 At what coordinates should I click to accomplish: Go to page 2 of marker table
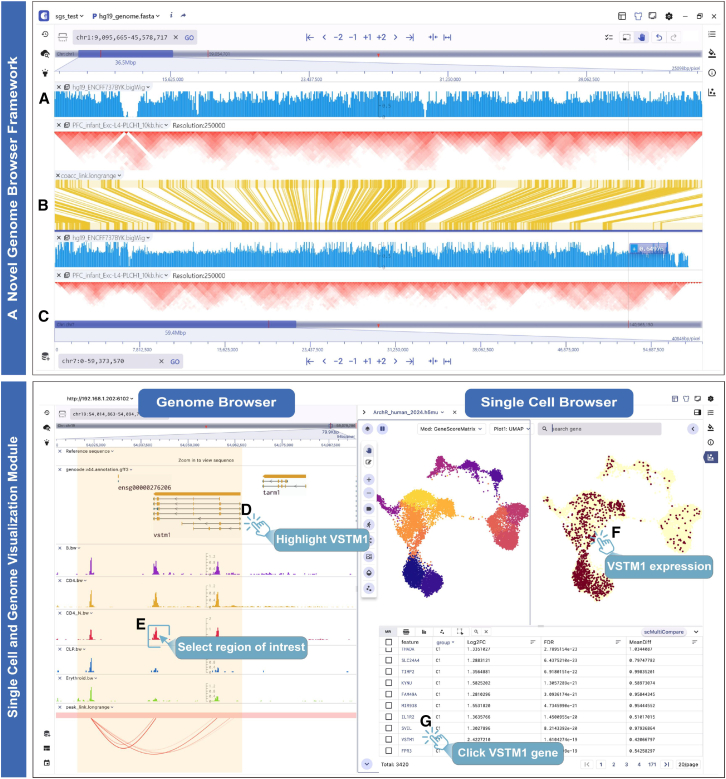614,764
